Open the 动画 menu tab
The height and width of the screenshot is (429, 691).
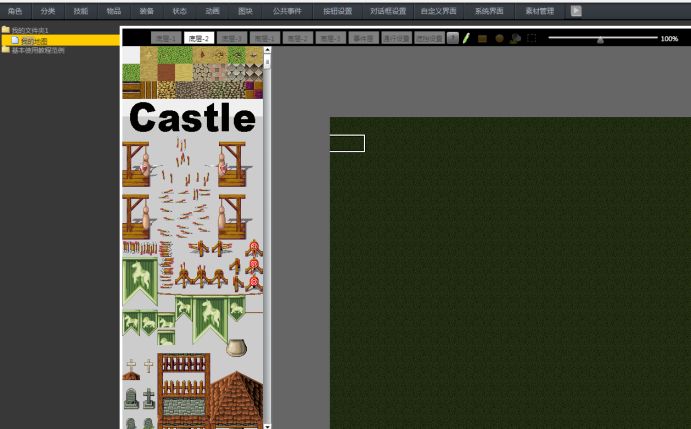(212, 11)
